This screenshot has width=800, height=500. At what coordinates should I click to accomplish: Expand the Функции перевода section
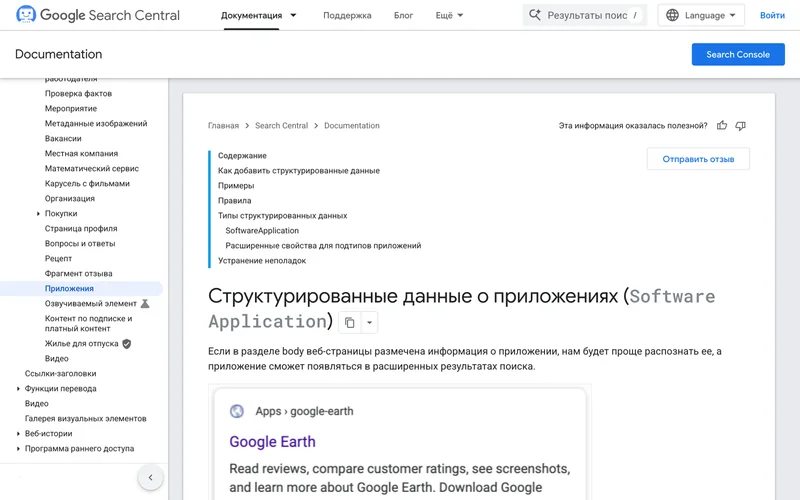pyautogui.click(x=18, y=389)
